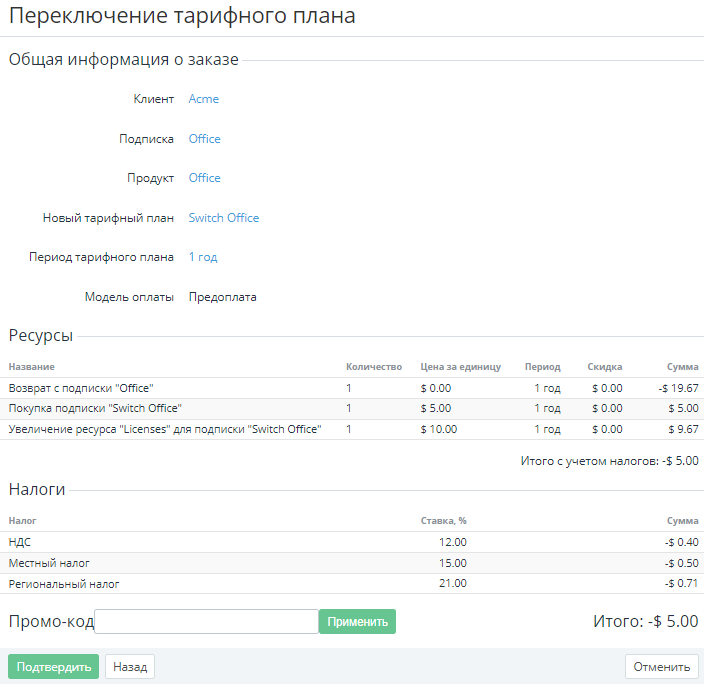
Task: Click the Цена за единицу column header
Action: tap(460, 367)
